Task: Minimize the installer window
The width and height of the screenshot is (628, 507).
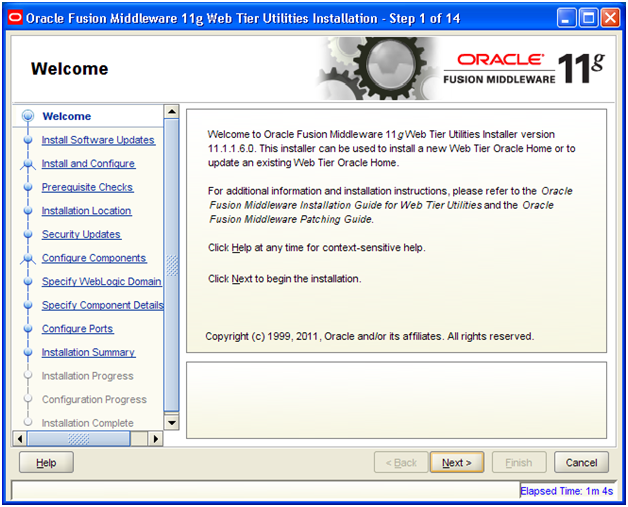Action: point(566,18)
